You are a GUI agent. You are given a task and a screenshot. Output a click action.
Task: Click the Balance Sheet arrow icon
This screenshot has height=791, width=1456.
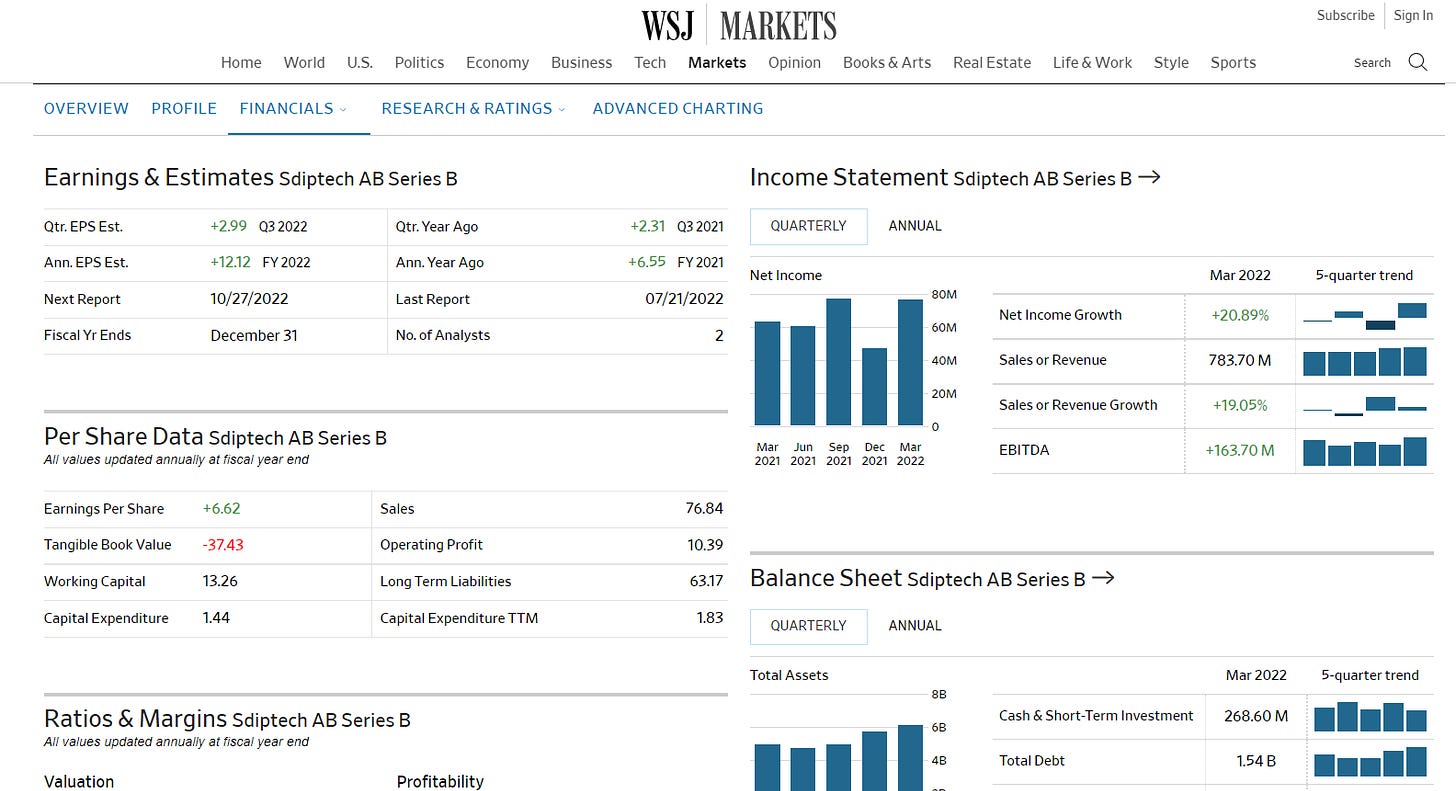1103,578
